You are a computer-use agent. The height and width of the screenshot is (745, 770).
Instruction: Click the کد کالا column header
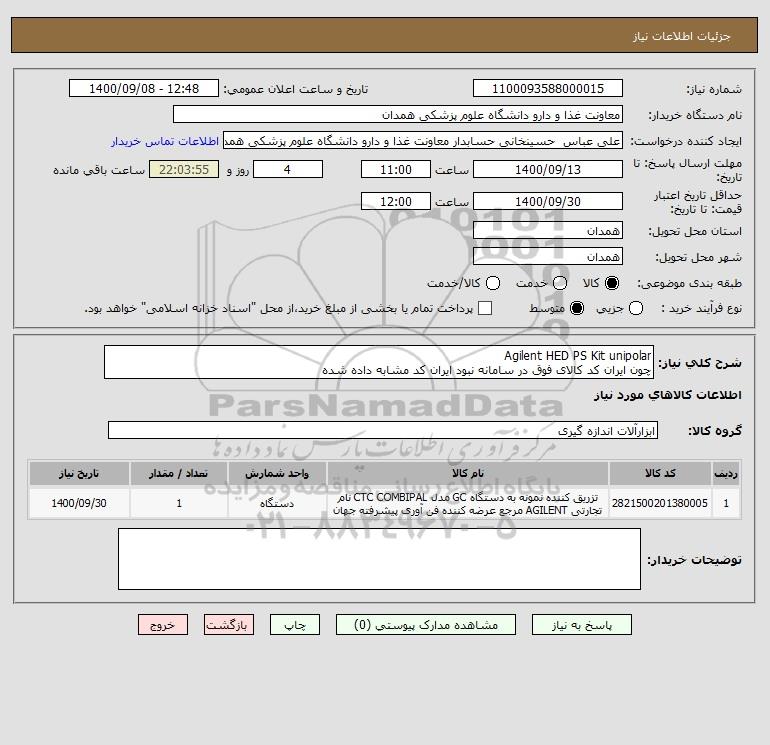pos(660,473)
